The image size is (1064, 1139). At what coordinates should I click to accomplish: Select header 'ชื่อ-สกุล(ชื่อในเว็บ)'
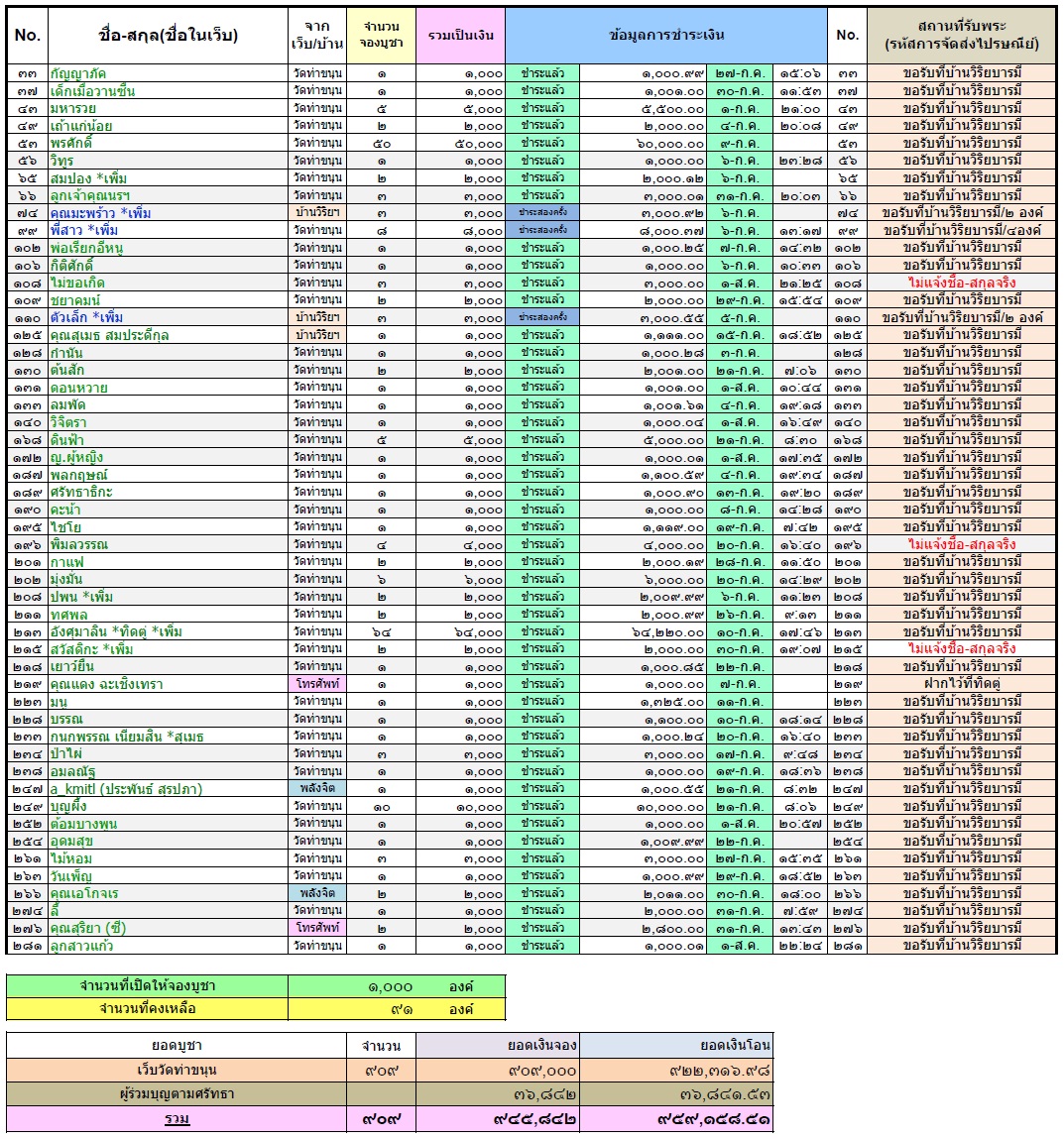point(168,35)
